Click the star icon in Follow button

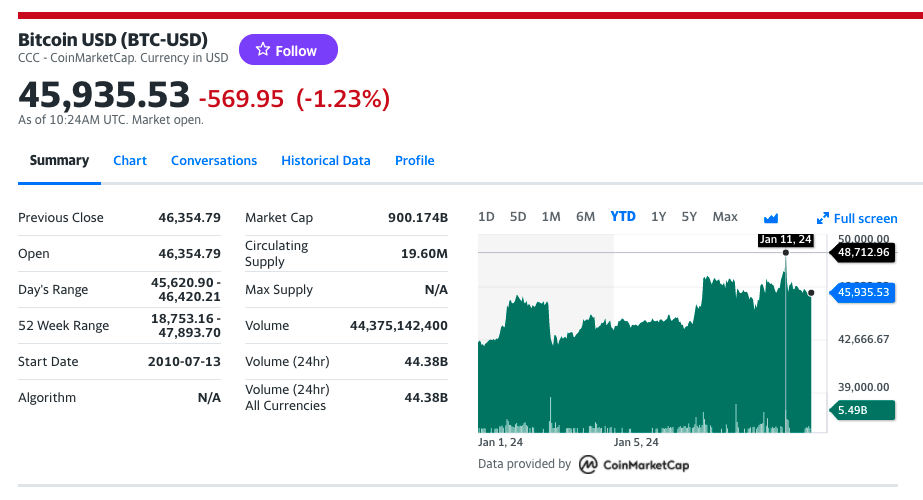coord(263,50)
